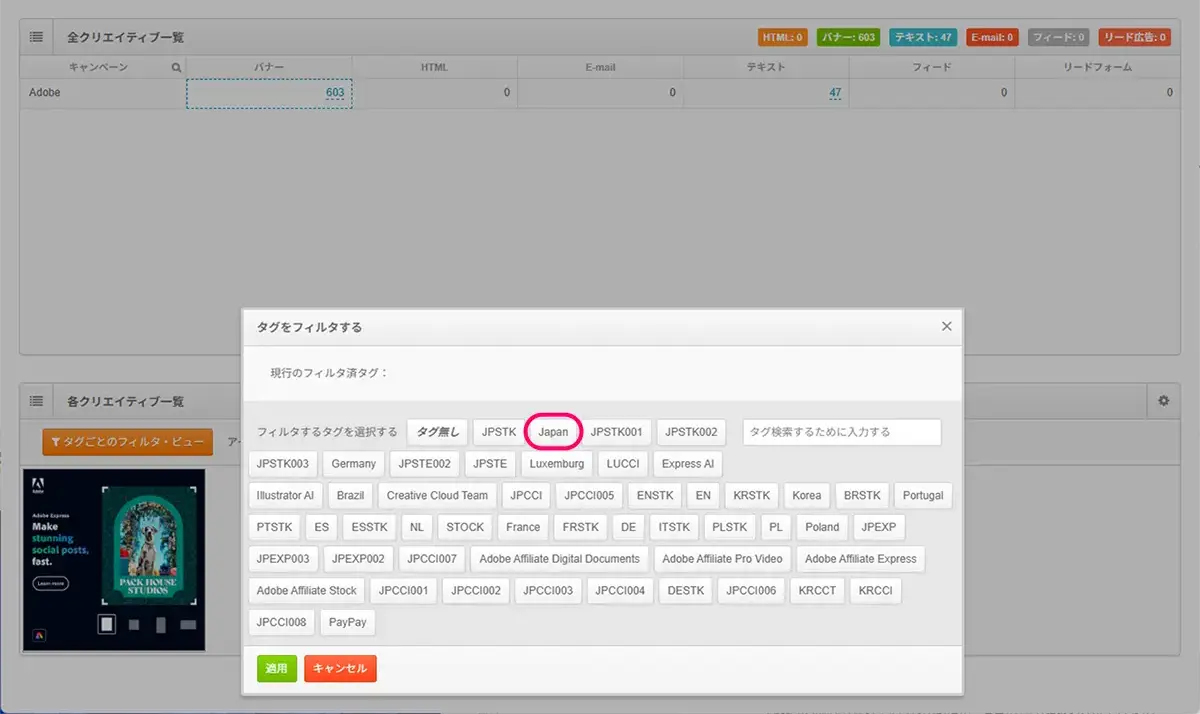This screenshot has height=714, width=1200.
Task: Pick the Creative Cloud Team tag
Action: (x=437, y=495)
